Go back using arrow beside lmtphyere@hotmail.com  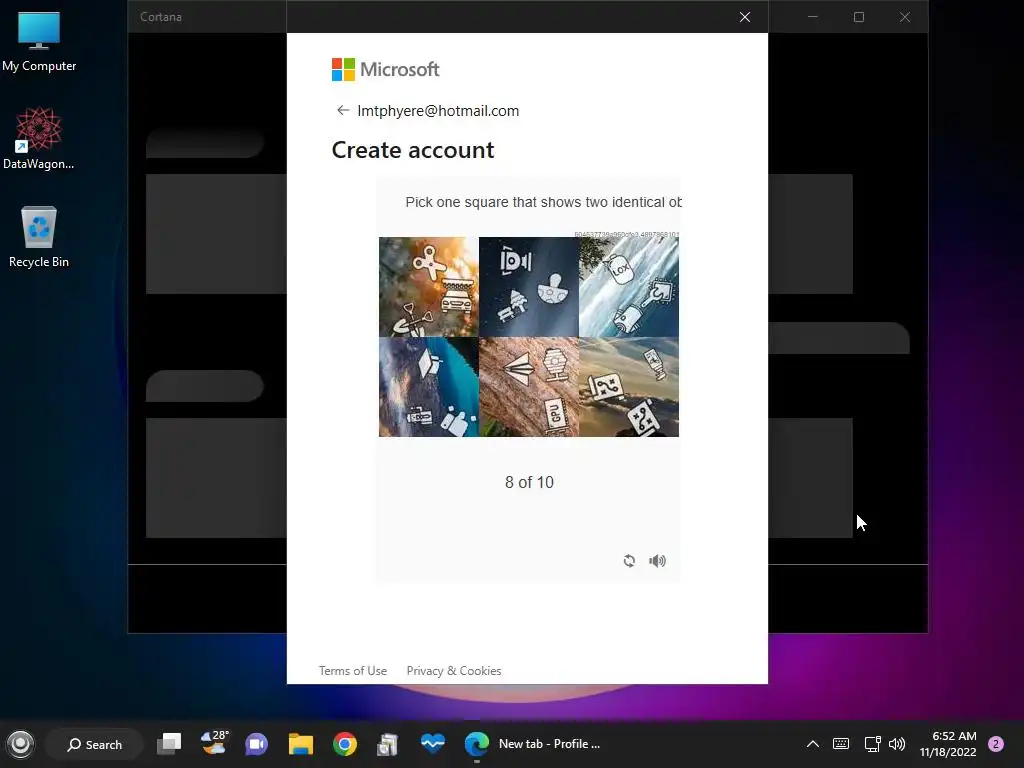(x=343, y=110)
